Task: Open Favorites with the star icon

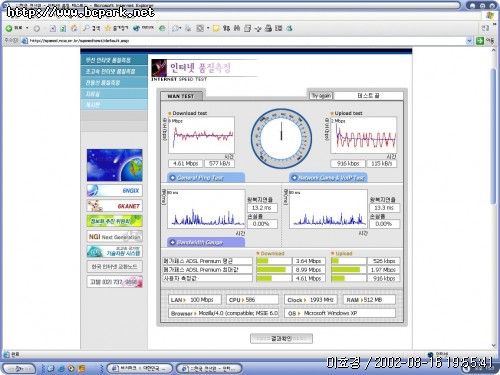Action: pos(108,29)
